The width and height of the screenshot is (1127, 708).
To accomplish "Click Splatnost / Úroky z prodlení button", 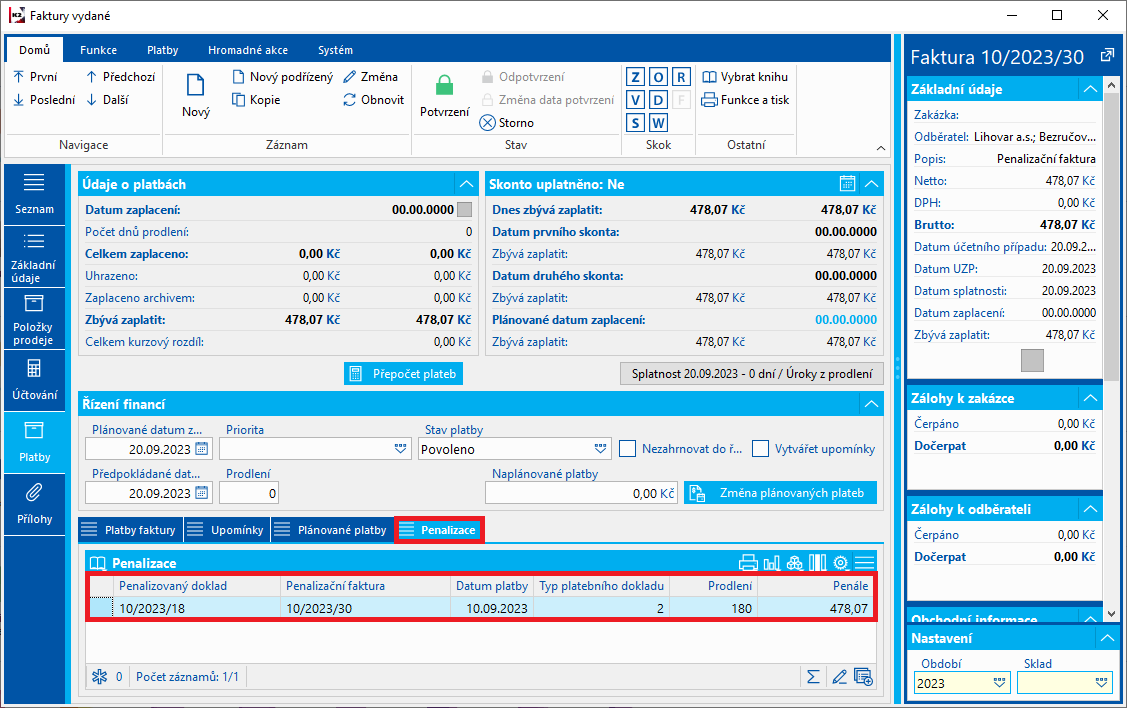I will coord(752,374).
